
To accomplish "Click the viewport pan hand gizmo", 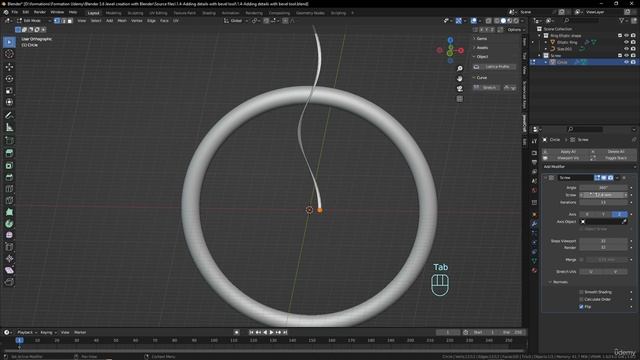I will point(460,78).
